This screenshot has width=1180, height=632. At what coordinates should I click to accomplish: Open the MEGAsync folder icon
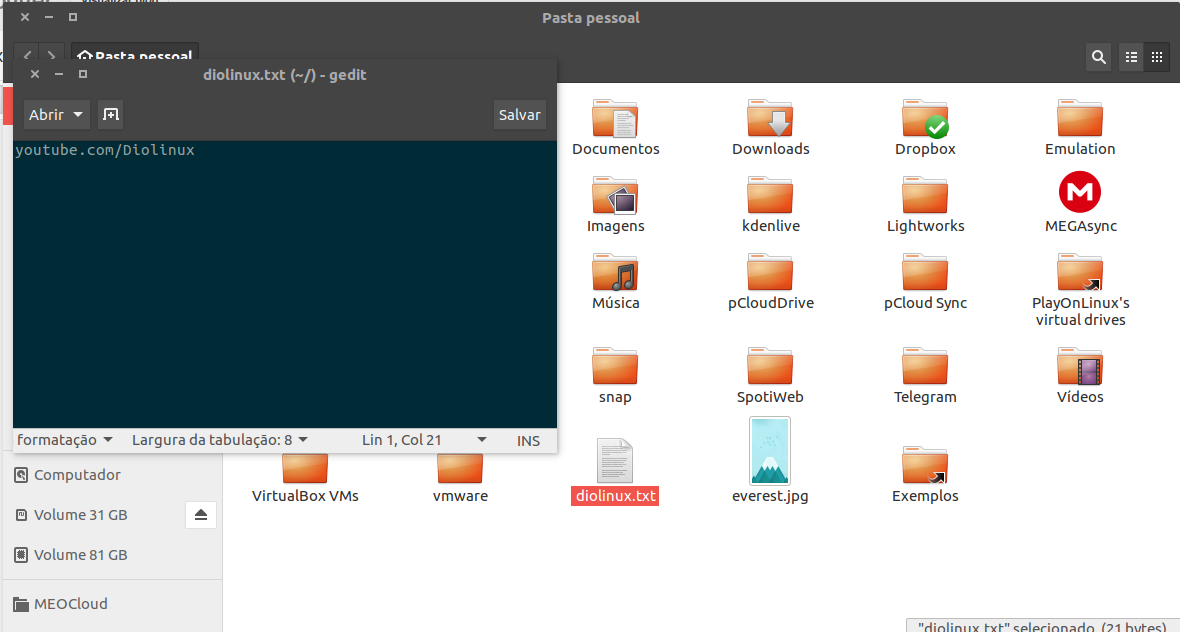tap(1080, 193)
